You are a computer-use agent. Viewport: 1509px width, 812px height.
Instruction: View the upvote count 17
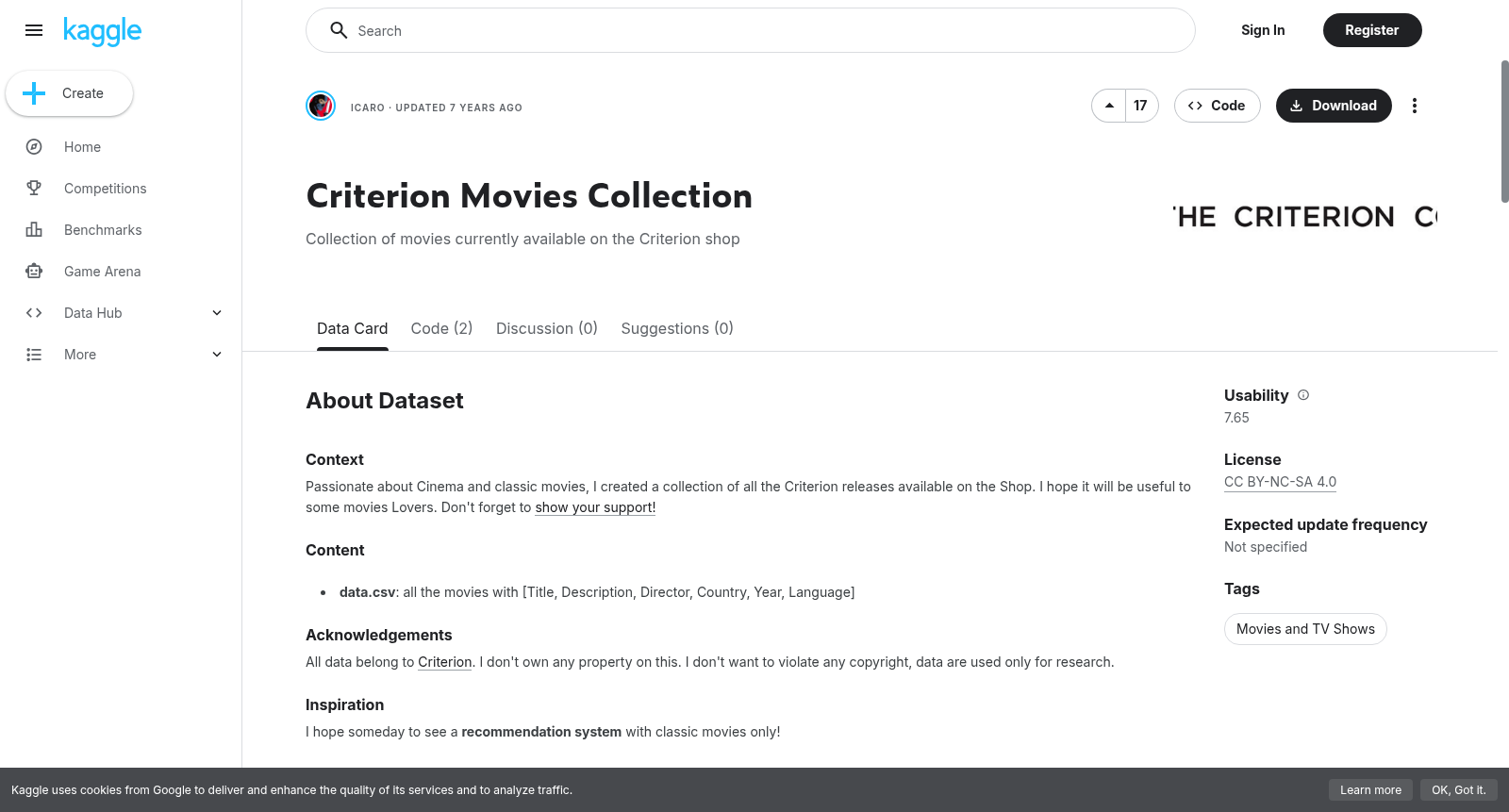(1141, 106)
